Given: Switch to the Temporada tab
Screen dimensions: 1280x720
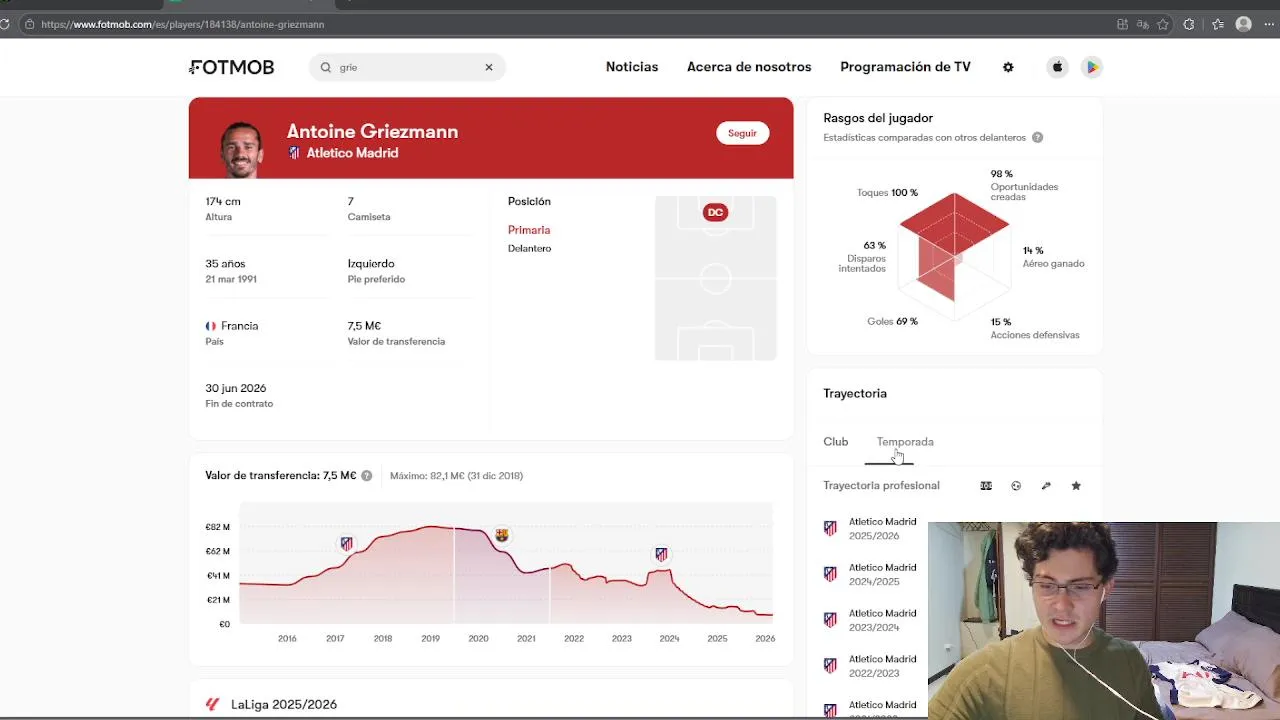Looking at the screenshot, I should [905, 442].
